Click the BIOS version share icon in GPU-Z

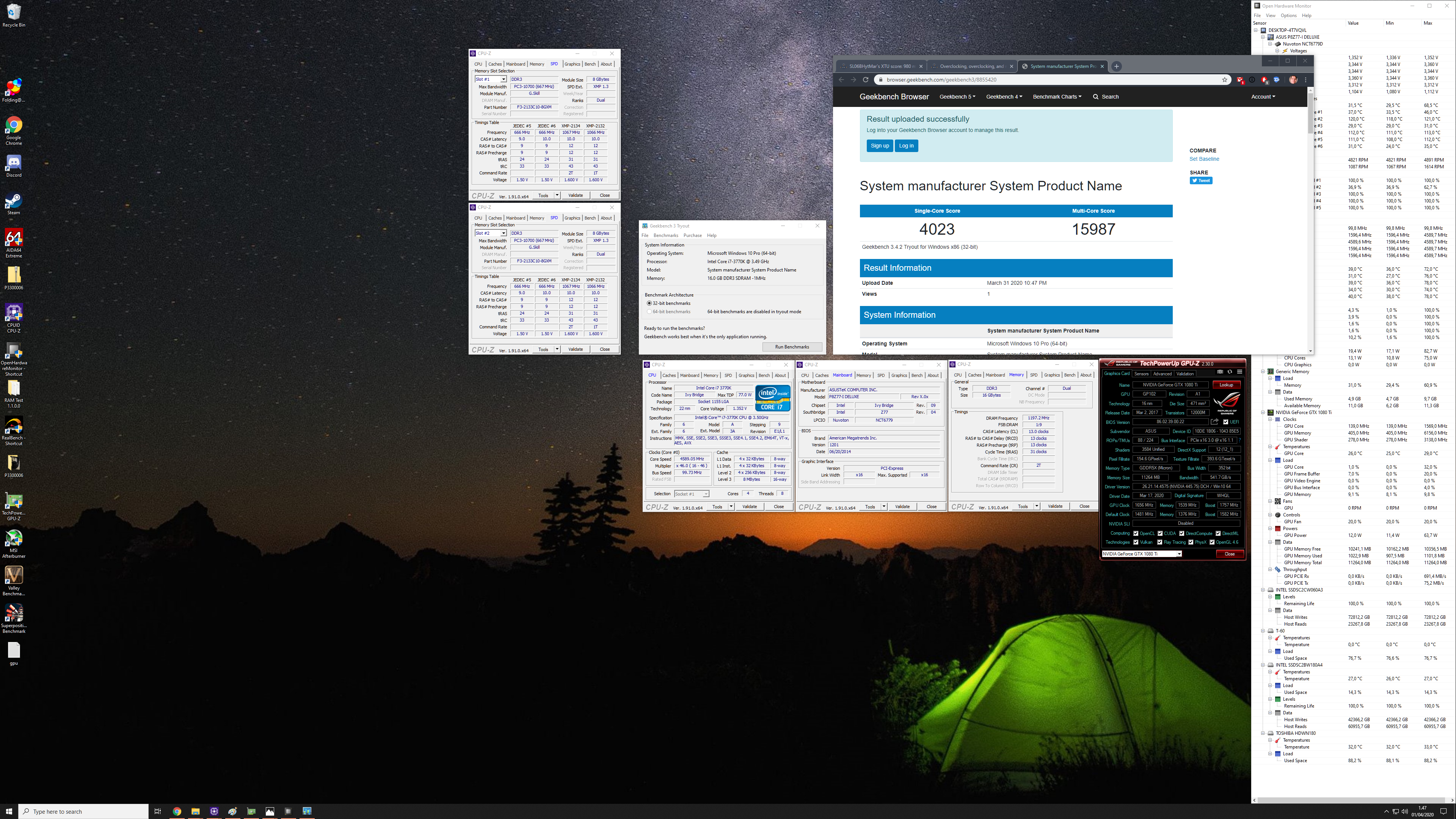1214,422
